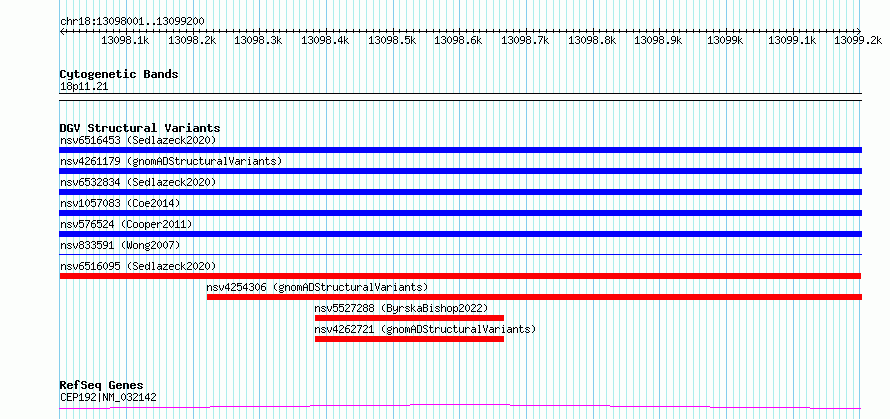
Task: Open variant nsv833591 (Wong2007) label
Action: [x=120, y=245]
